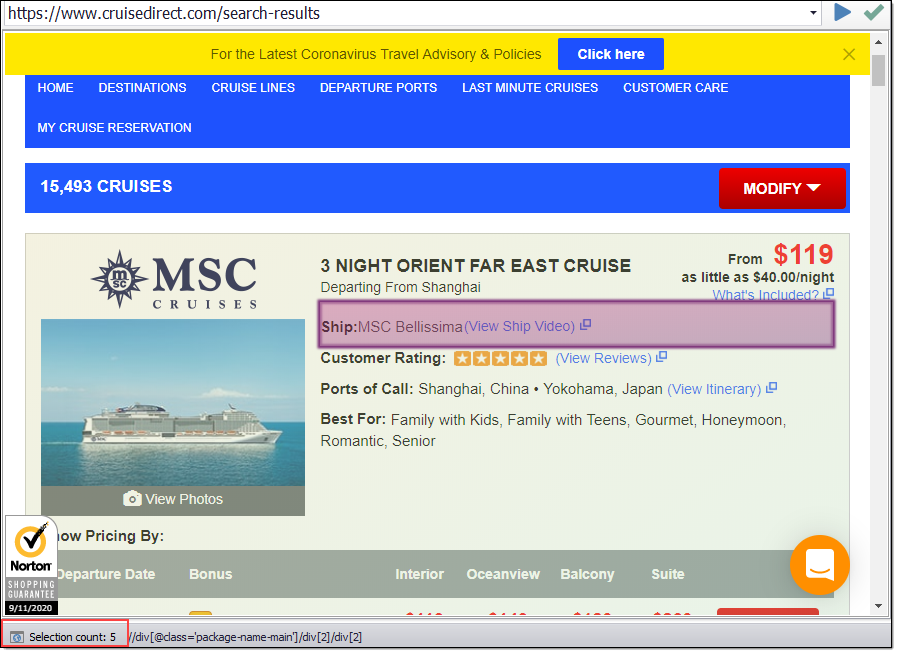Click the vertical scrollbar thumb
Viewport: 897px width, 653px height.
(878, 71)
